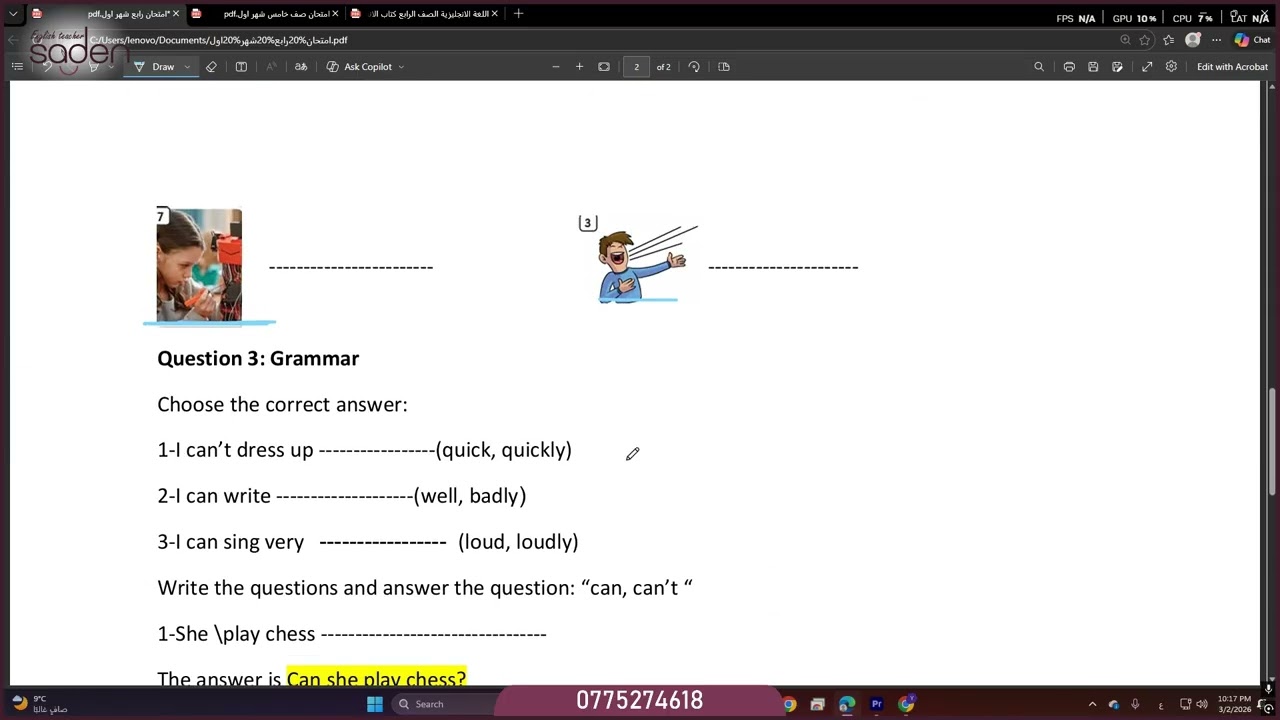Click the address bar file path
Screen dimensions: 1280x720
pos(218,40)
